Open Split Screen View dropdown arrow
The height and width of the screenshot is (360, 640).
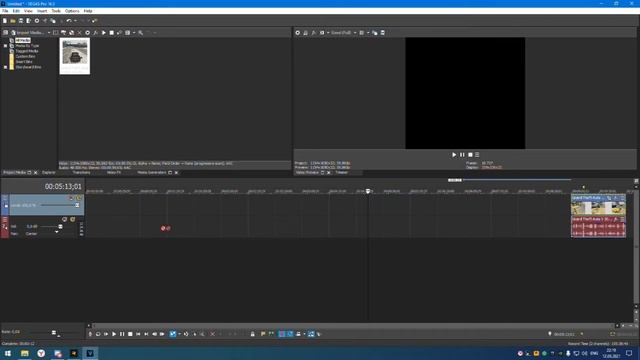328,33
